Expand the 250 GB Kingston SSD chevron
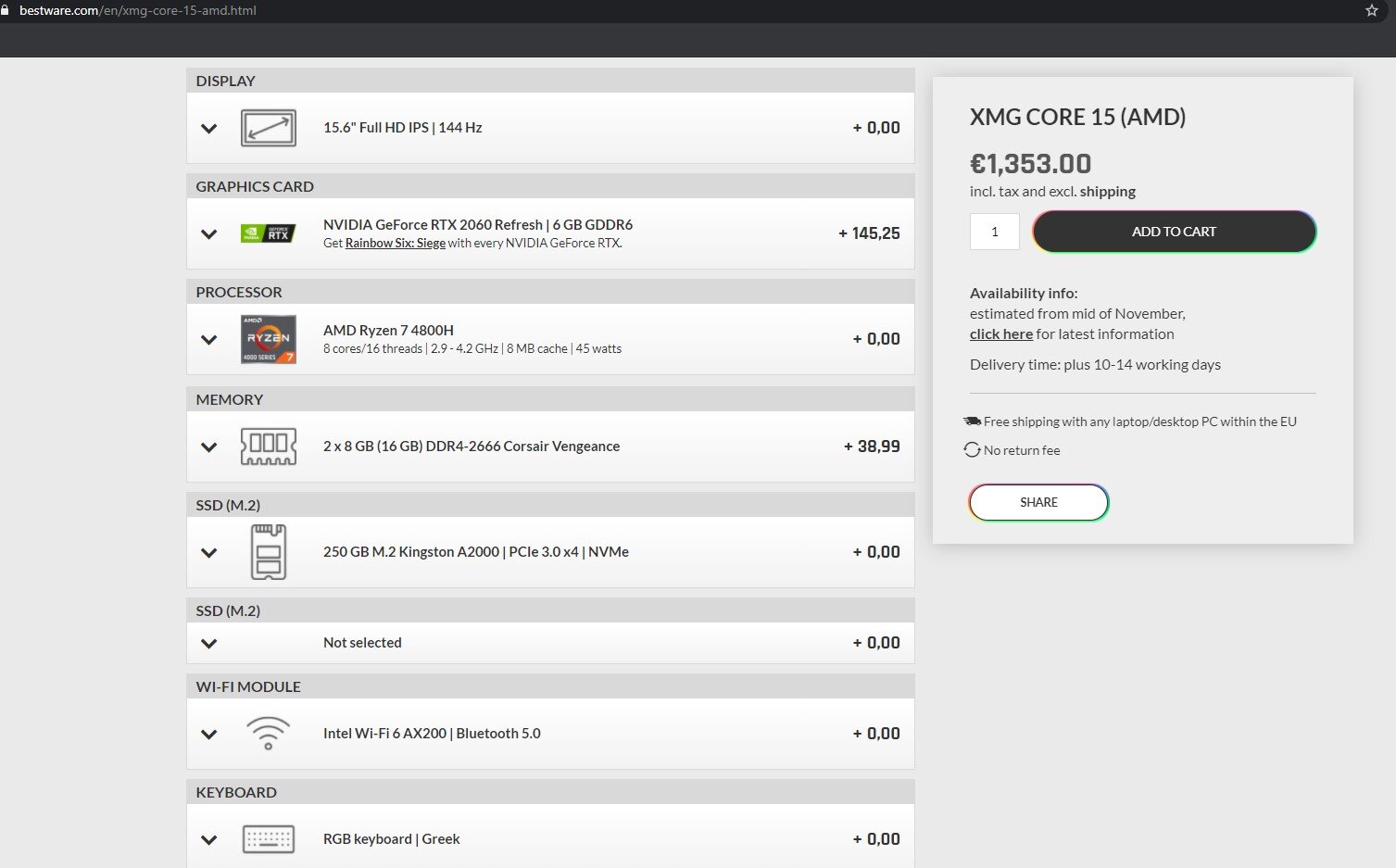Image resolution: width=1396 pixels, height=868 pixels. 209,553
